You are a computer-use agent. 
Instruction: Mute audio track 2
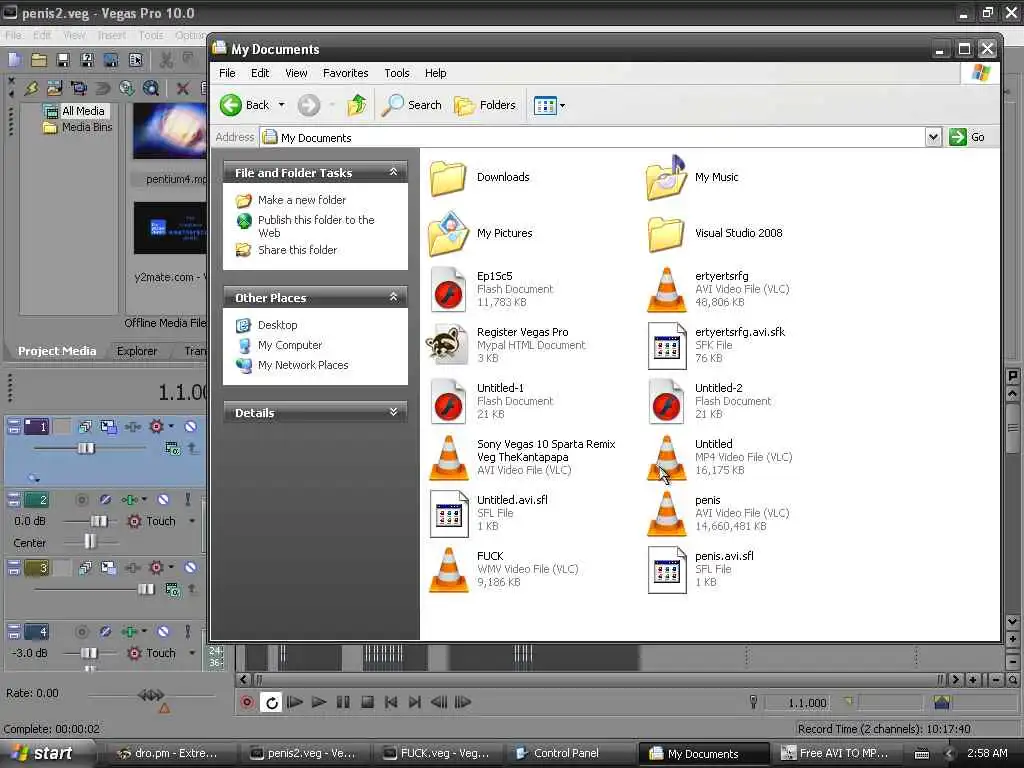(163, 500)
